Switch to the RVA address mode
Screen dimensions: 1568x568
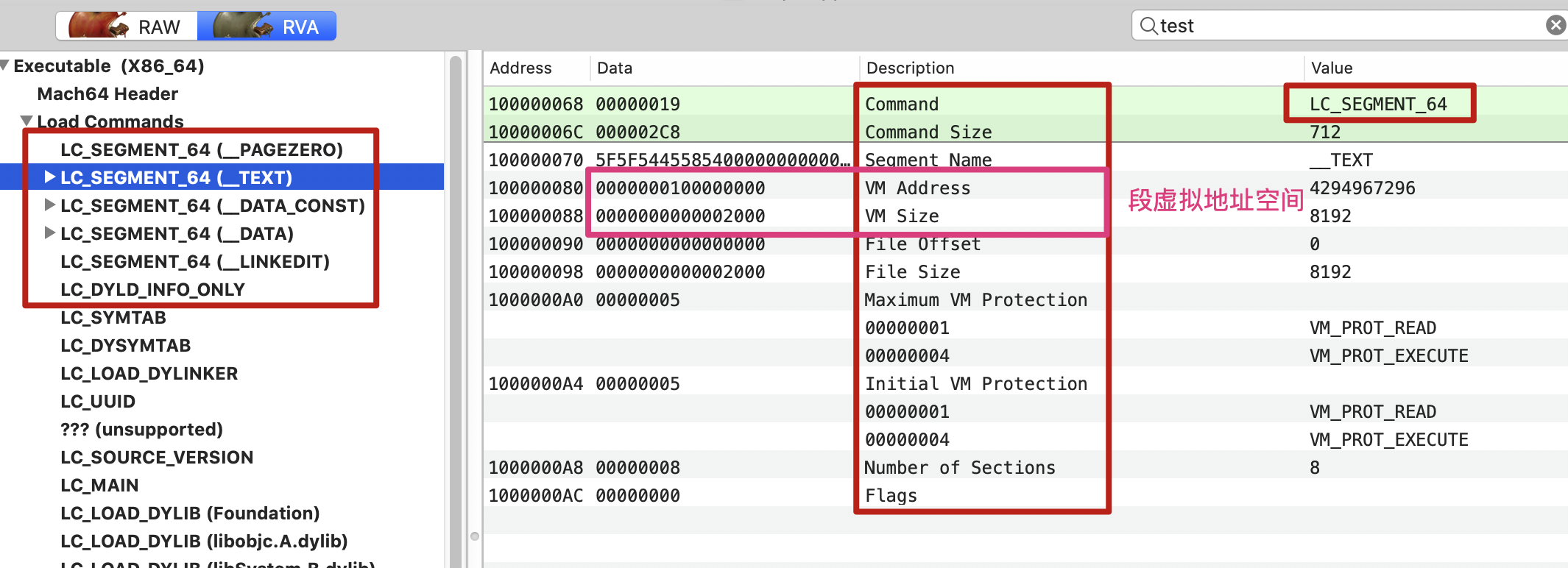pos(266,26)
